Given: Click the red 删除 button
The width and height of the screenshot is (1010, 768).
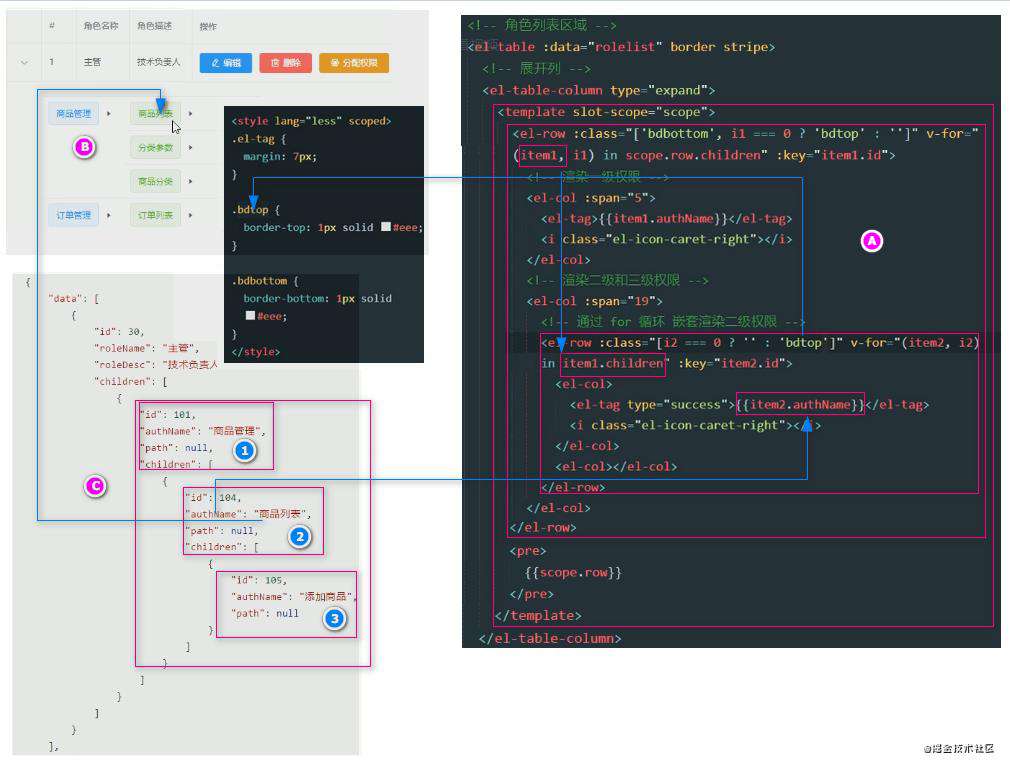Looking at the screenshot, I should point(285,62).
